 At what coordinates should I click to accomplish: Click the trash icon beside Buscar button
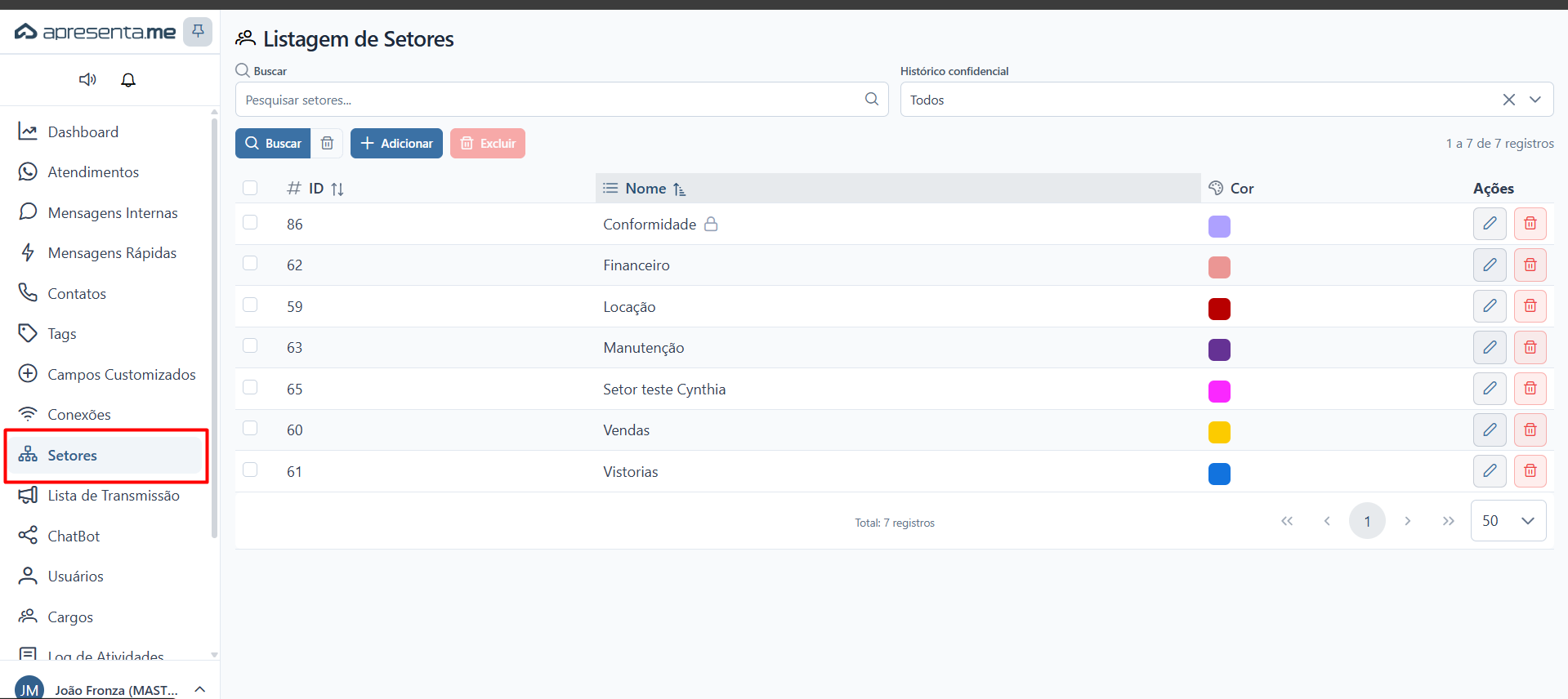pos(327,143)
